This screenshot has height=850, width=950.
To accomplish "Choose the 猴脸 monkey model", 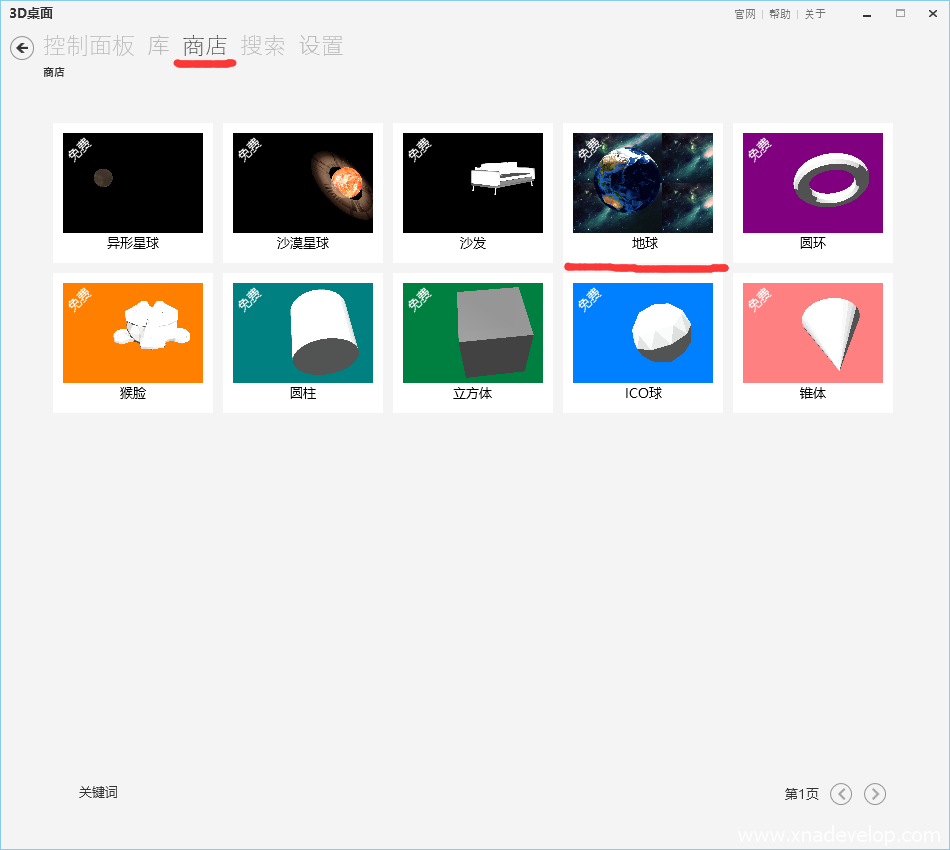I will pos(133,333).
